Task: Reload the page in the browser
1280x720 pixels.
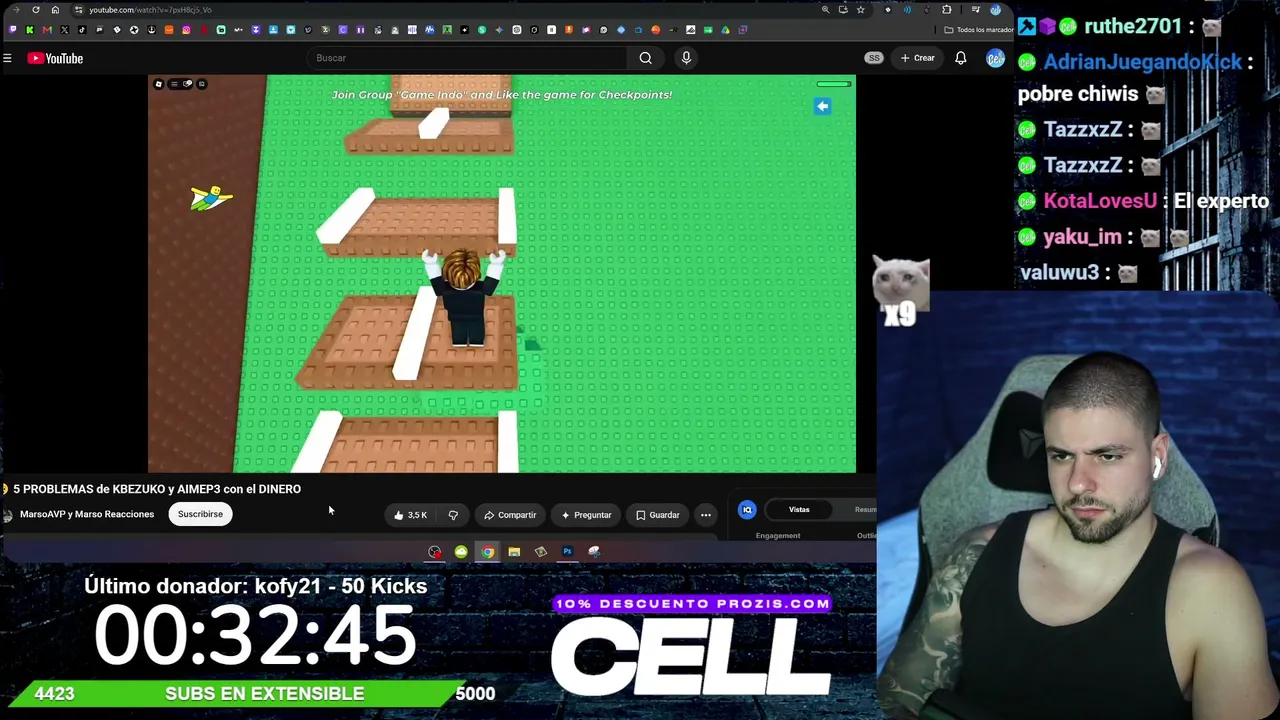Action: (36, 10)
